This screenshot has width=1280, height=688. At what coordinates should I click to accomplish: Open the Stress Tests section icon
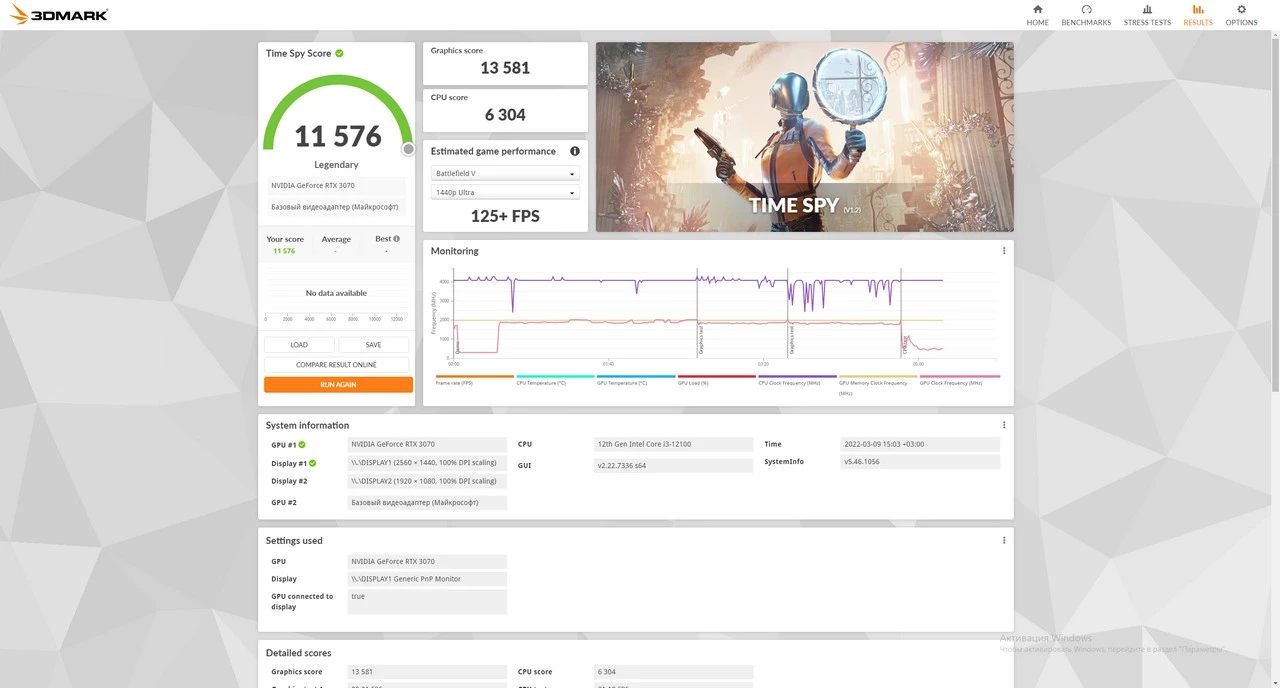(x=1147, y=10)
